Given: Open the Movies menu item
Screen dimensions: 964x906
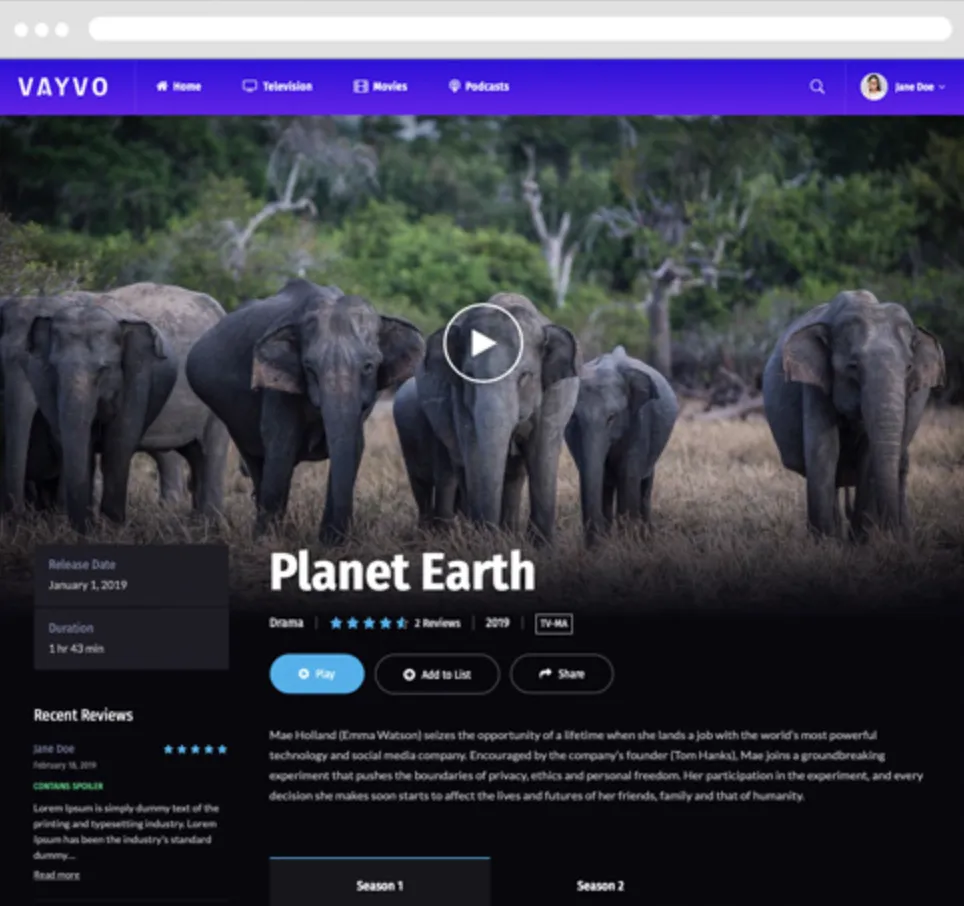Looking at the screenshot, I should click(380, 87).
